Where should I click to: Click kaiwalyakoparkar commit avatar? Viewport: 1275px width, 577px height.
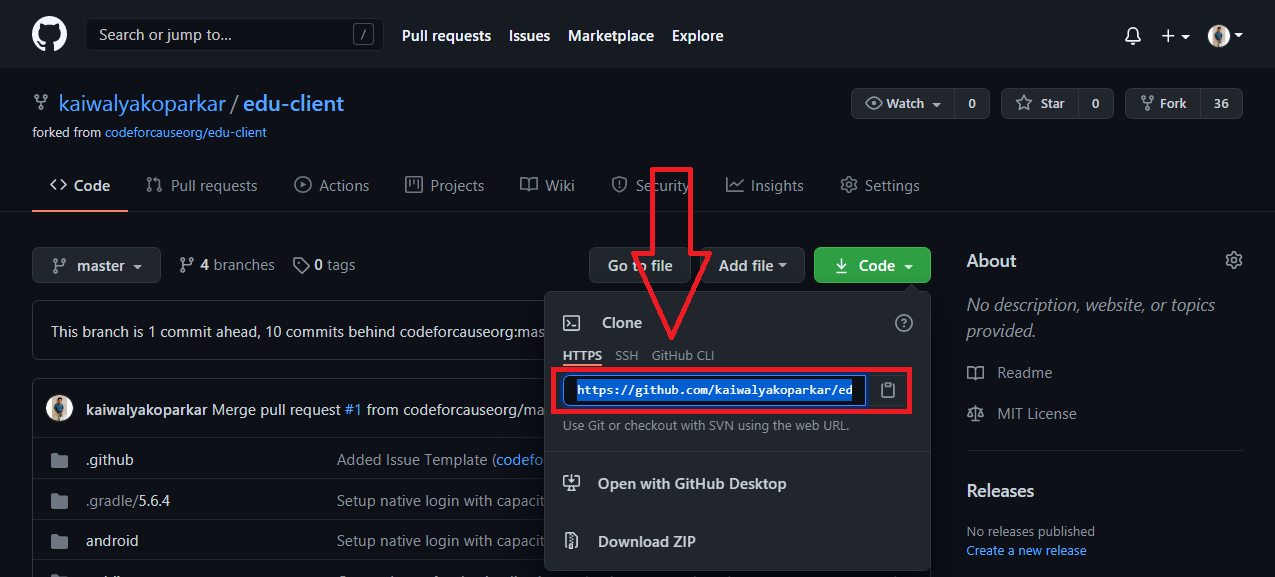coord(60,409)
